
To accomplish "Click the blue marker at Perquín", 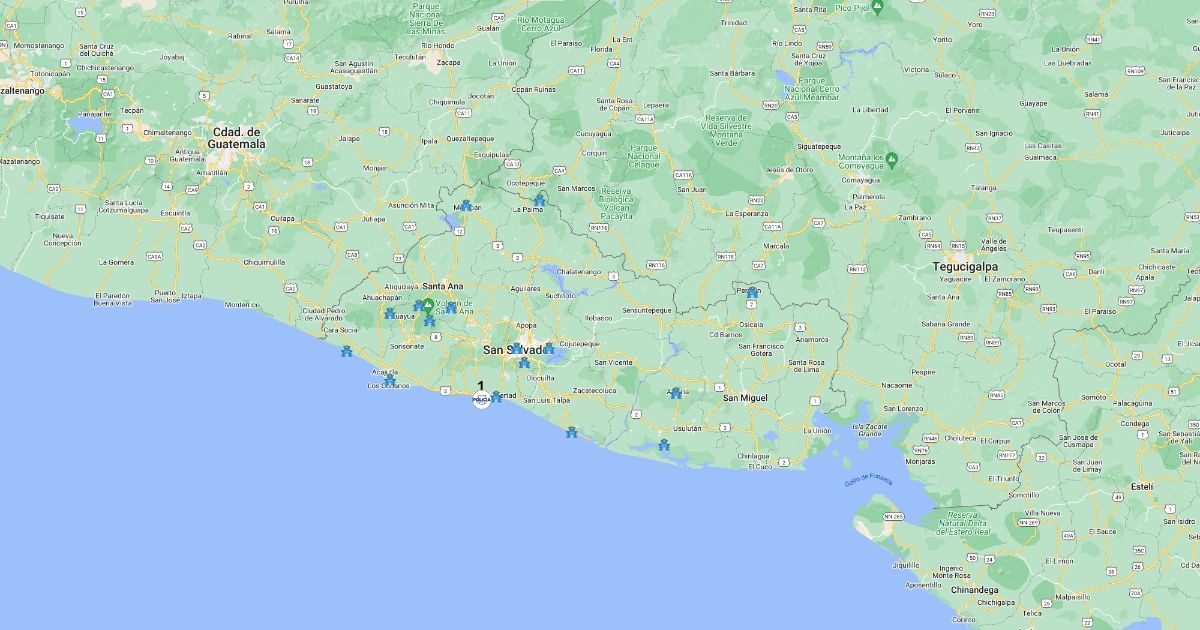I will coord(752,292).
